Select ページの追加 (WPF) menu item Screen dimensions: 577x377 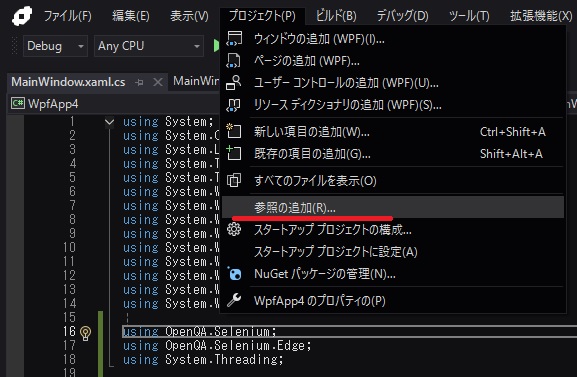pyautogui.click(x=393, y=61)
